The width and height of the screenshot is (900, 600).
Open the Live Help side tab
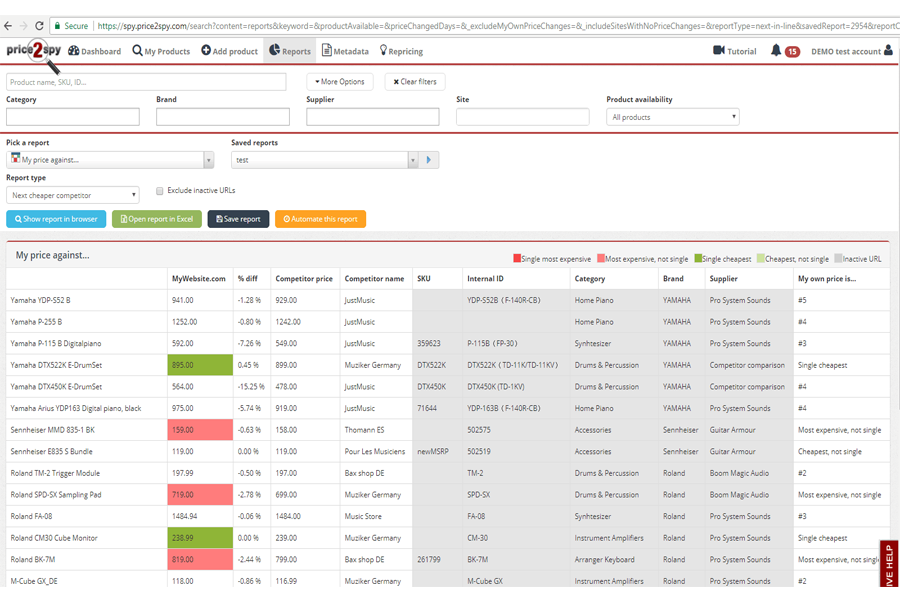[x=889, y=563]
